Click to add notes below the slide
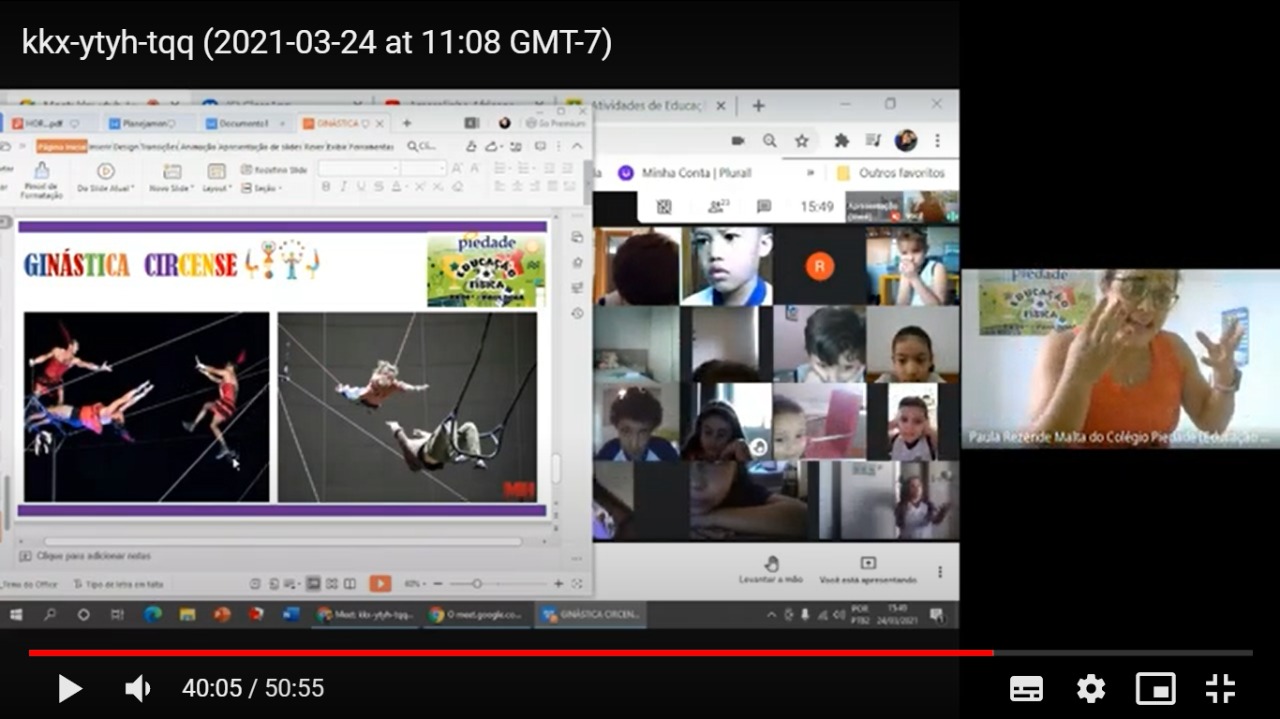This screenshot has width=1280, height=719. pos(94,556)
